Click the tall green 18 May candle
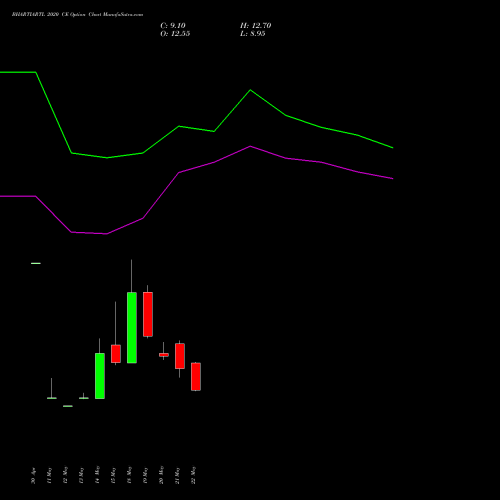Image resolution: width=500 pixels, height=500 pixels. point(132,327)
